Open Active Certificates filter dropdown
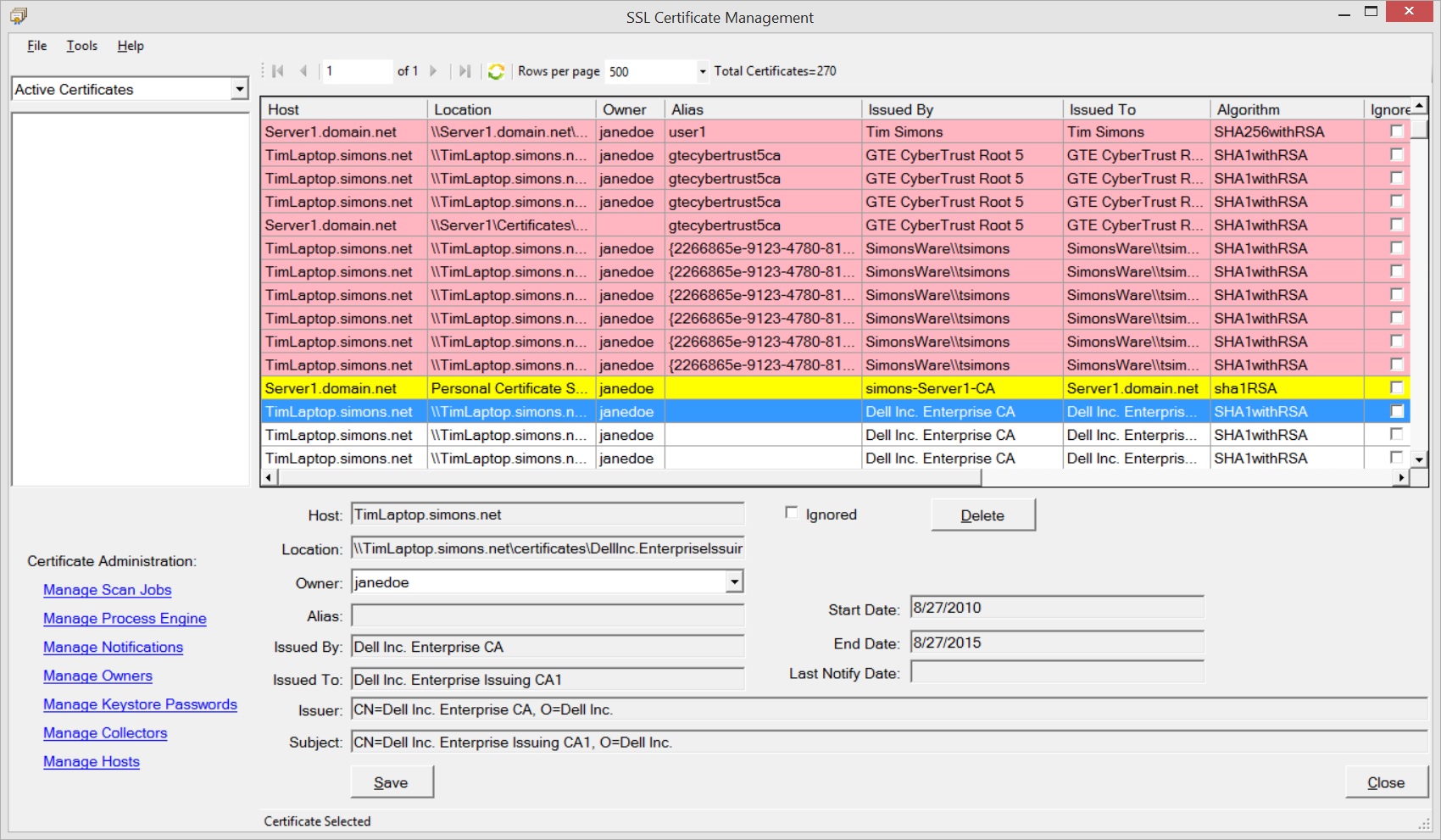This screenshot has height=840, width=1441. (240, 89)
